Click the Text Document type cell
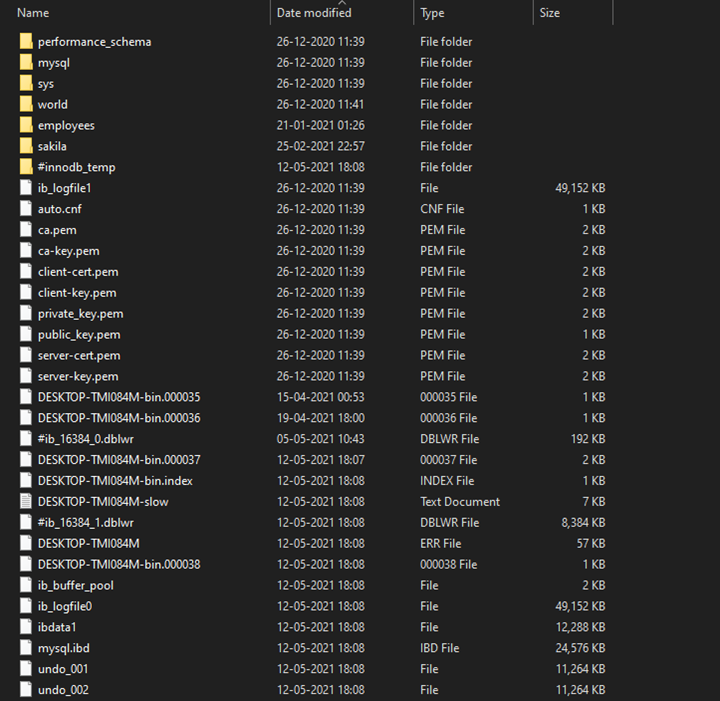 pos(460,501)
